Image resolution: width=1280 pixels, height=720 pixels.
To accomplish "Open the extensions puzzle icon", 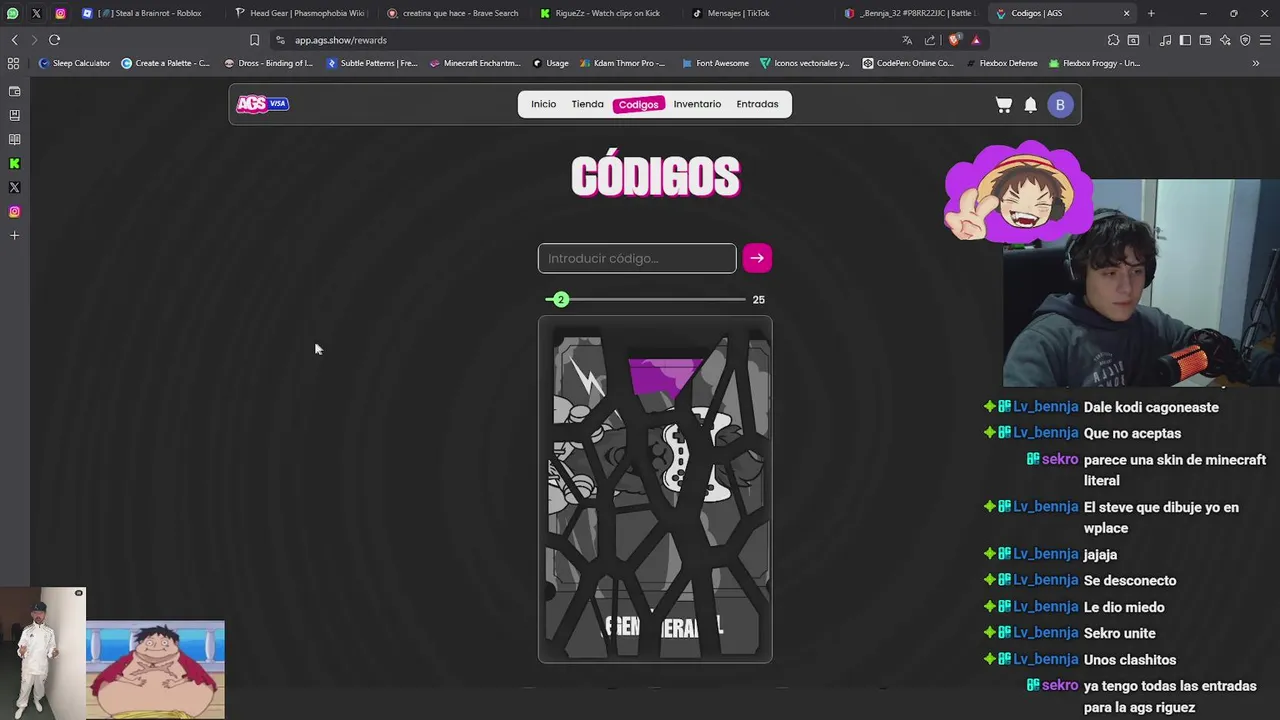I will tap(1113, 40).
